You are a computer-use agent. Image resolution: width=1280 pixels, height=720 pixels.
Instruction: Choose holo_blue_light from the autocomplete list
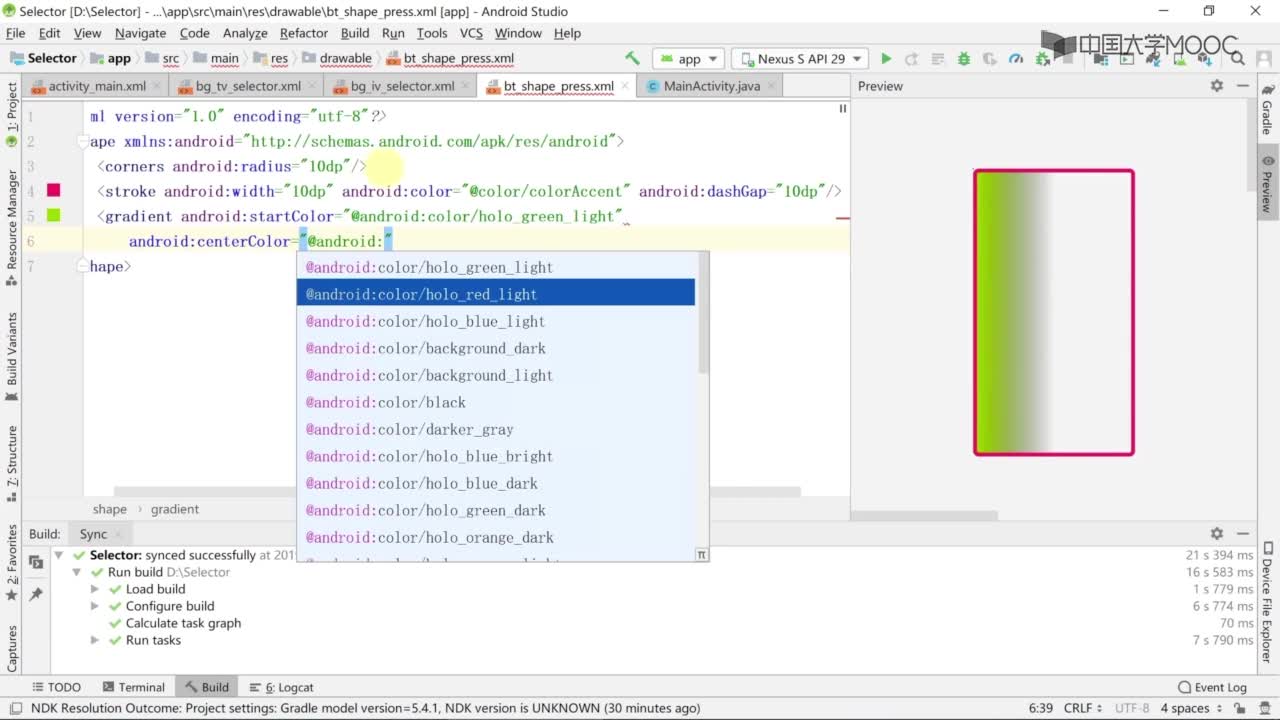click(x=496, y=321)
